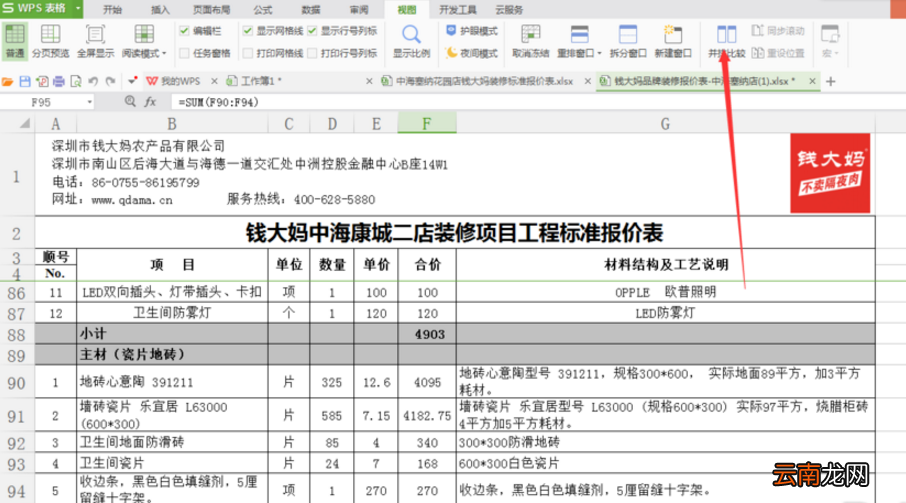
Task: Export to PDF quick toolbar icon
Action: click(x=42, y=81)
